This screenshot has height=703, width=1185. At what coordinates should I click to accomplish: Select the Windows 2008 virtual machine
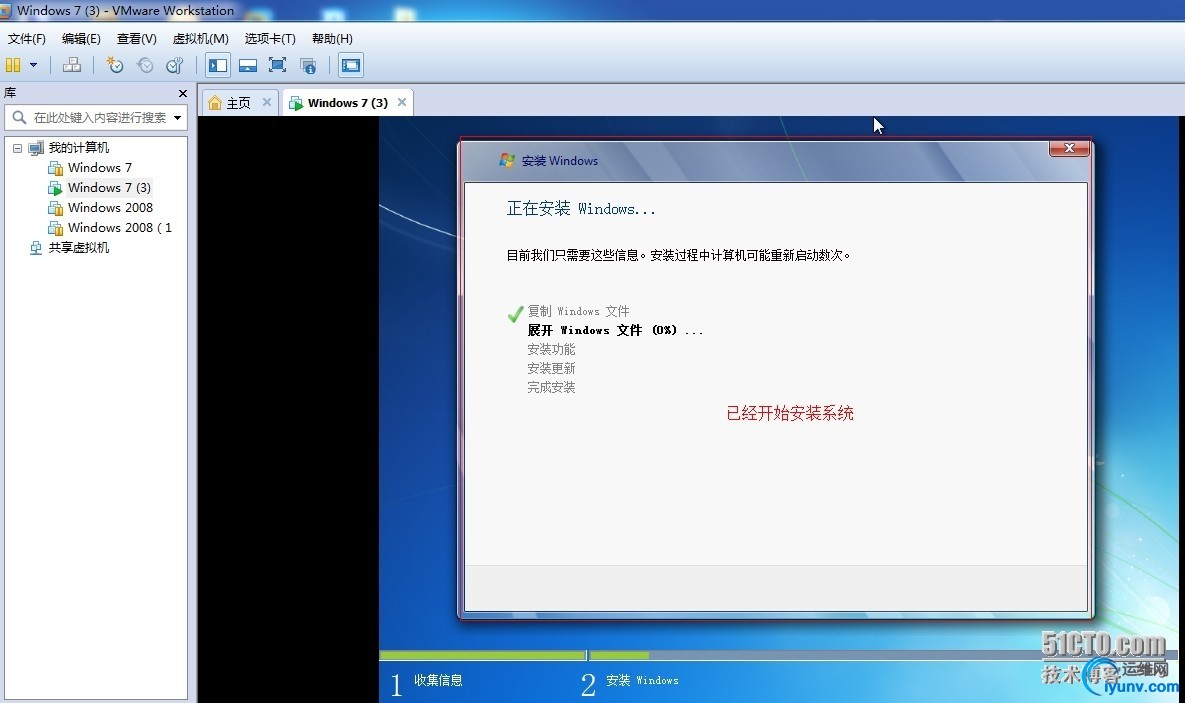click(x=110, y=207)
